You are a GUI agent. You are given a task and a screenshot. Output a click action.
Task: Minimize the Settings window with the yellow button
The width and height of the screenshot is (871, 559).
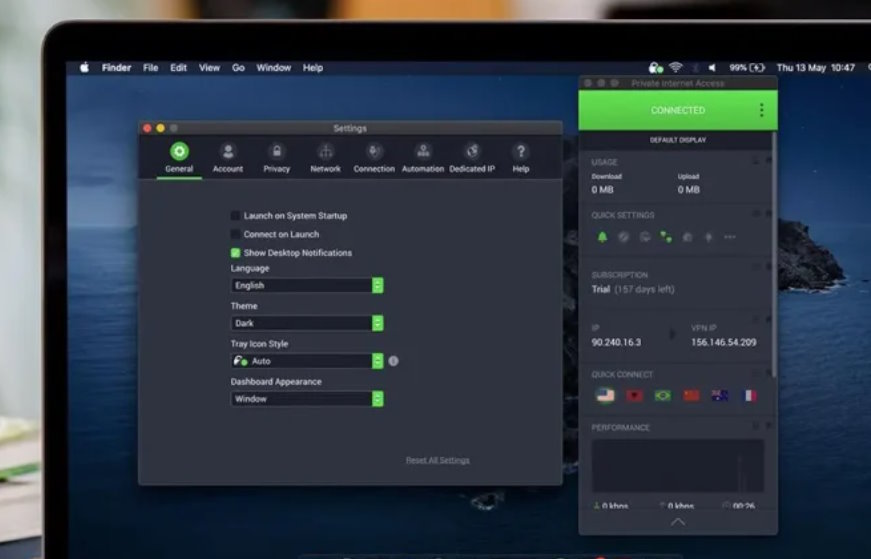(x=161, y=128)
